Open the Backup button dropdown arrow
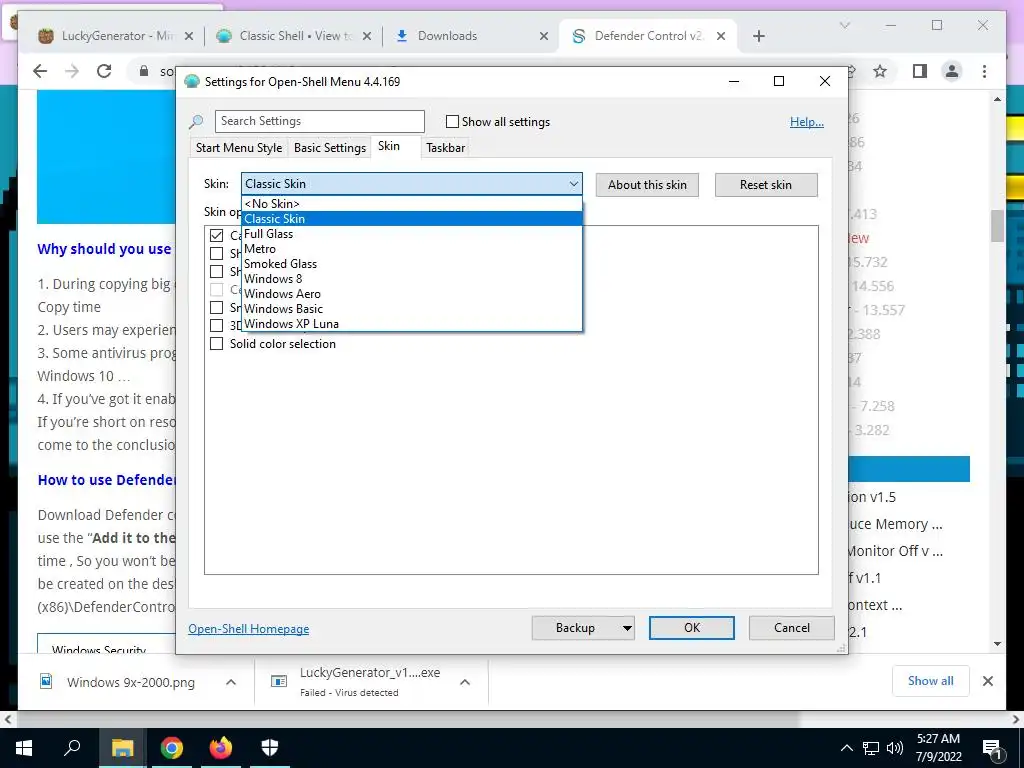The height and width of the screenshot is (768, 1024). (627, 628)
